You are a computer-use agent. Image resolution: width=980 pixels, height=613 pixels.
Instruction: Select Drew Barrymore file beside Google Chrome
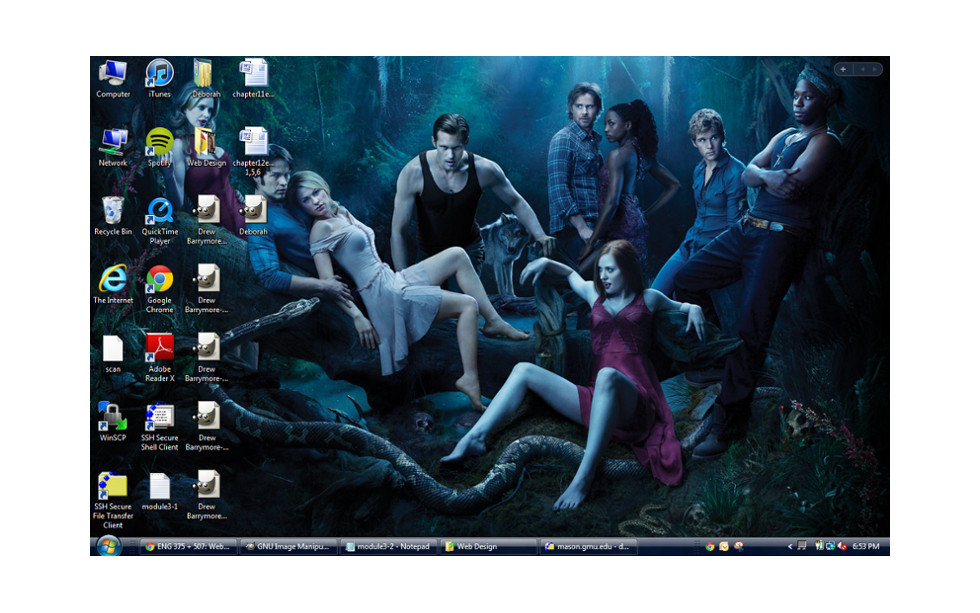pos(206,289)
